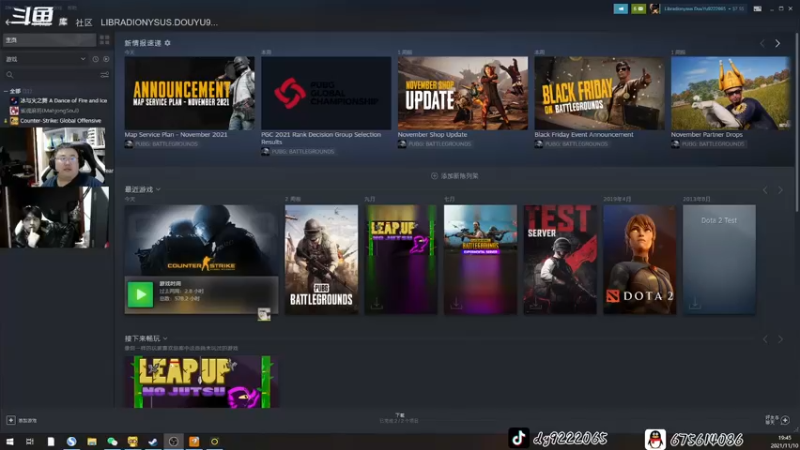Click the taskbar clock
800x450 pixels.
(x=785, y=442)
